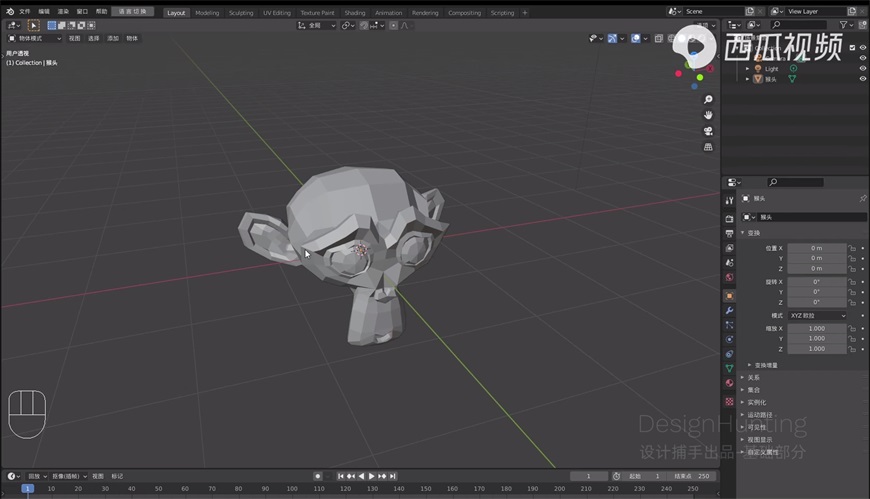The image size is (870, 499).
Task: Switch to the Modeling workspace tab
Action: 207,13
